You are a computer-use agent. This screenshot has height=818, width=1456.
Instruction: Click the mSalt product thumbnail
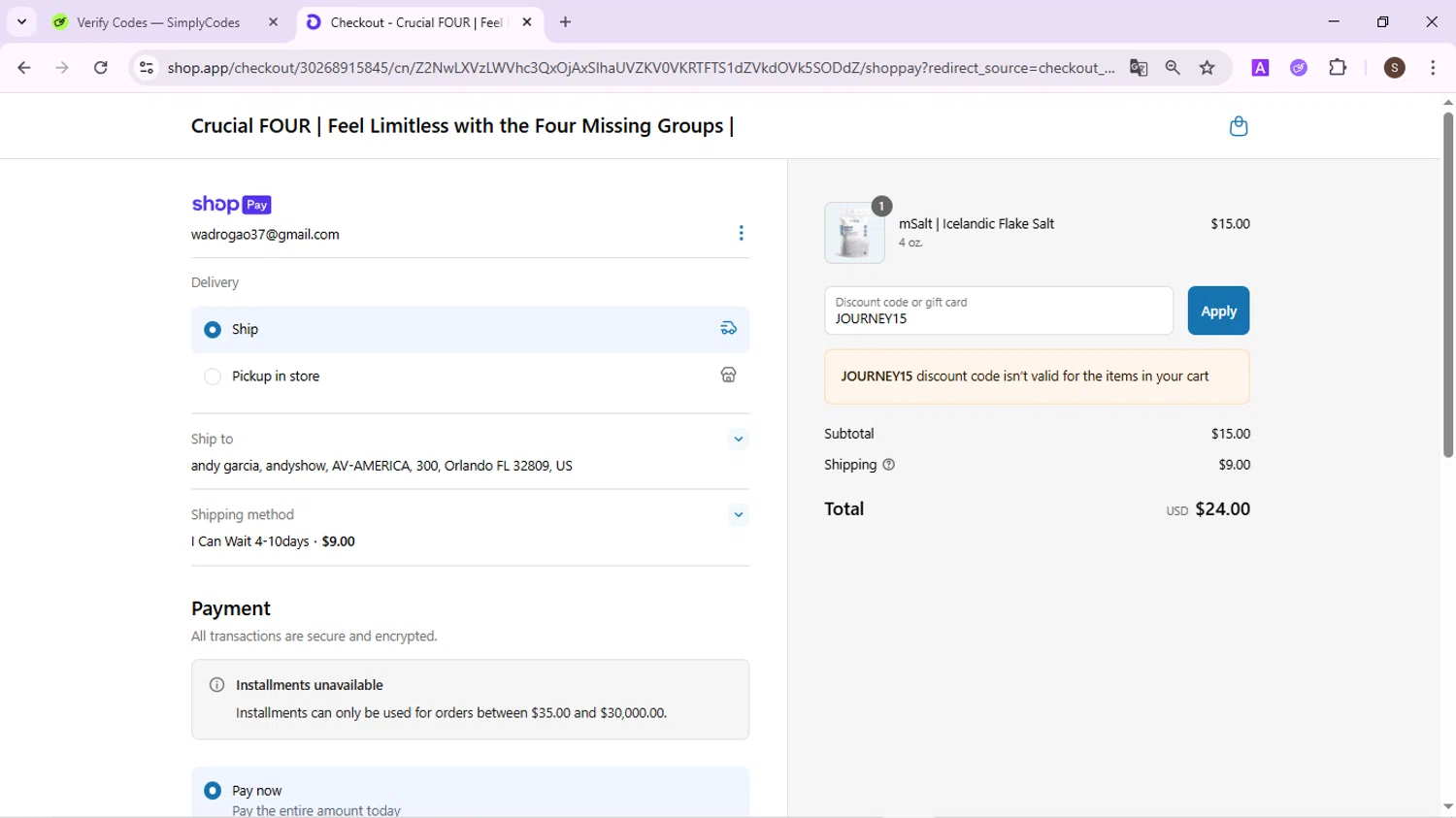(x=854, y=233)
